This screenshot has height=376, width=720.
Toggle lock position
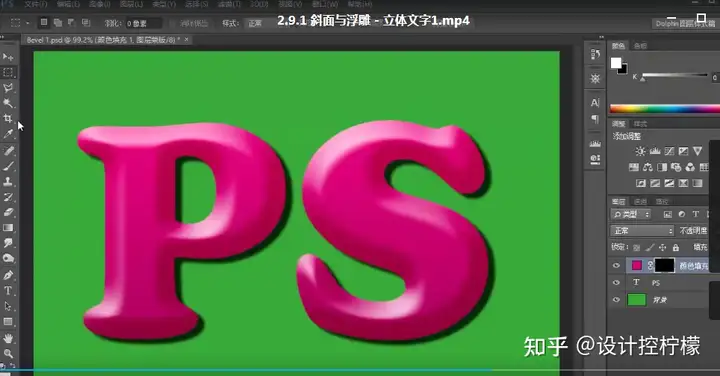[x=663, y=247]
